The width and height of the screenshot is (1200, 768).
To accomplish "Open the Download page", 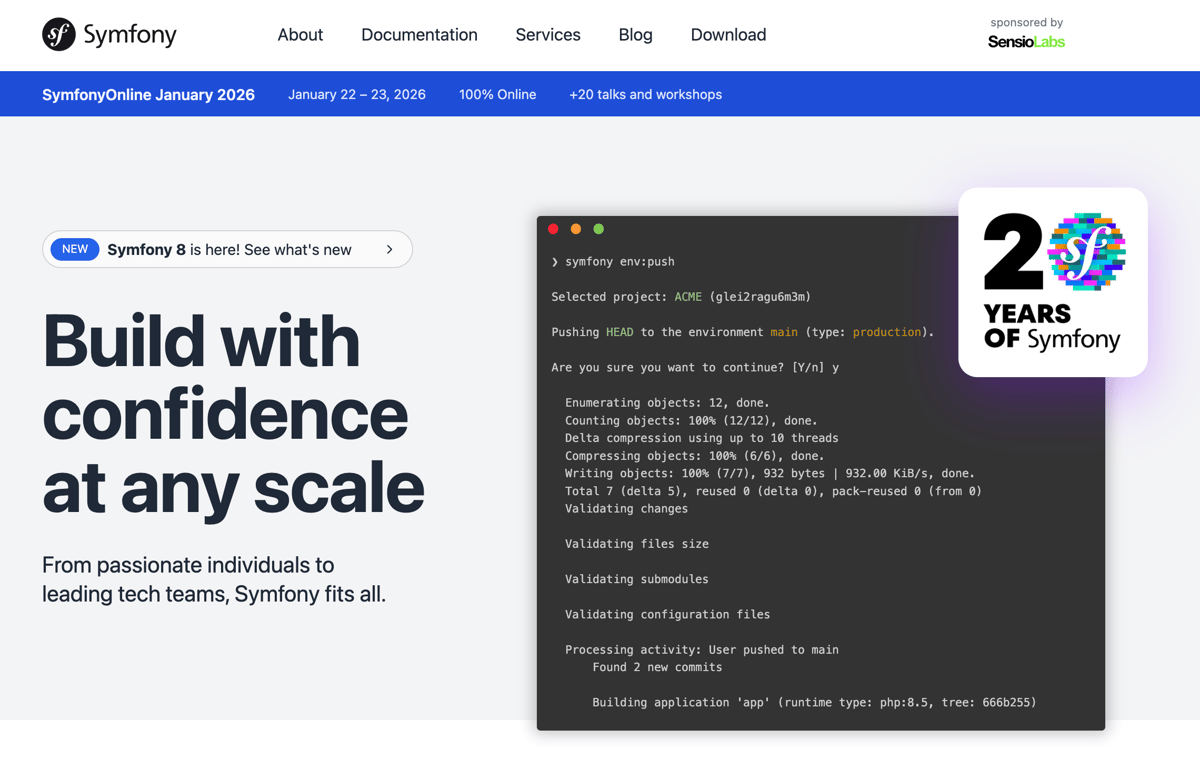I will click(x=728, y=34).
